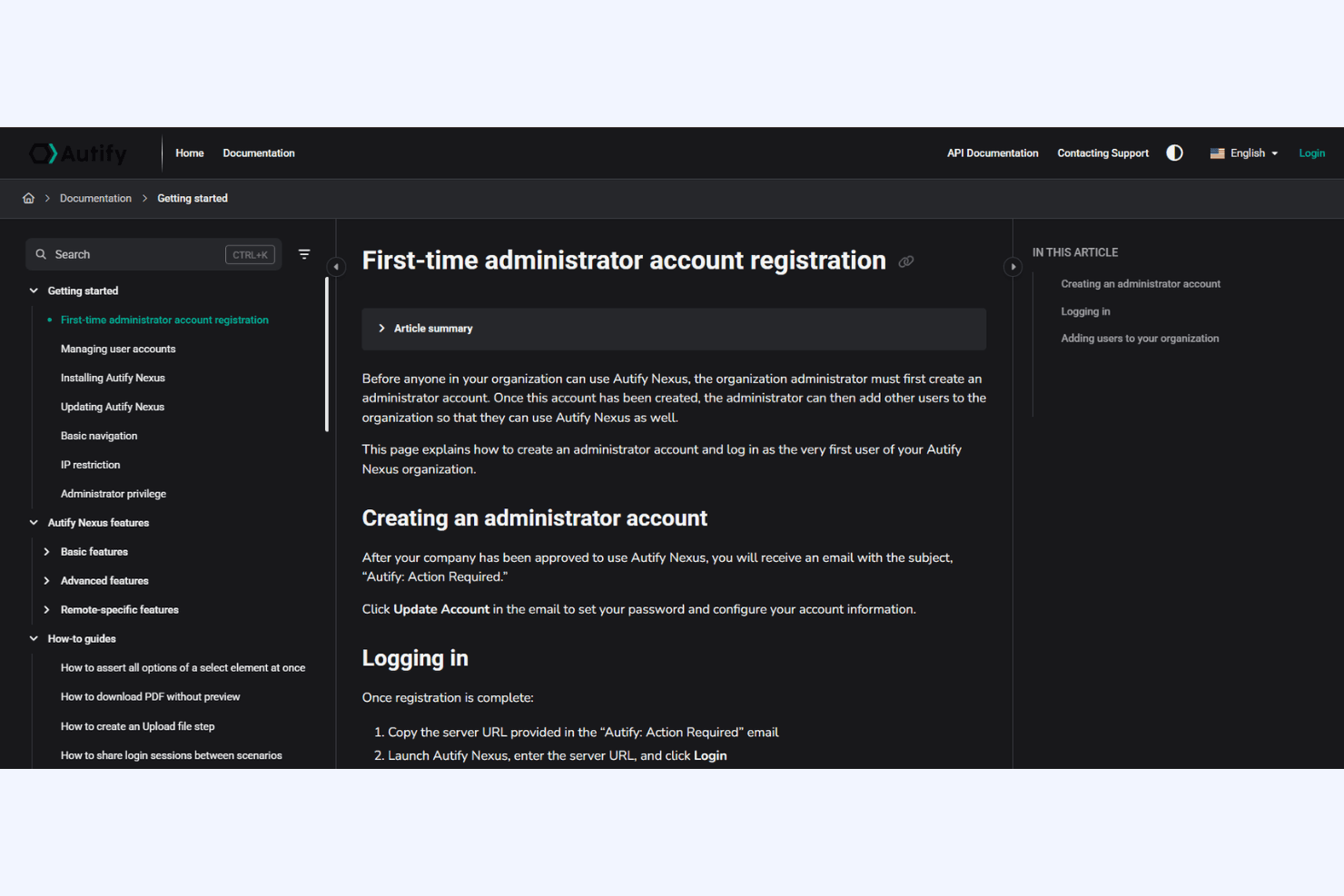Screen dimensions: 1344x896
Task: Collapse the In This Article panel arrow
Action: point(1013,267)
